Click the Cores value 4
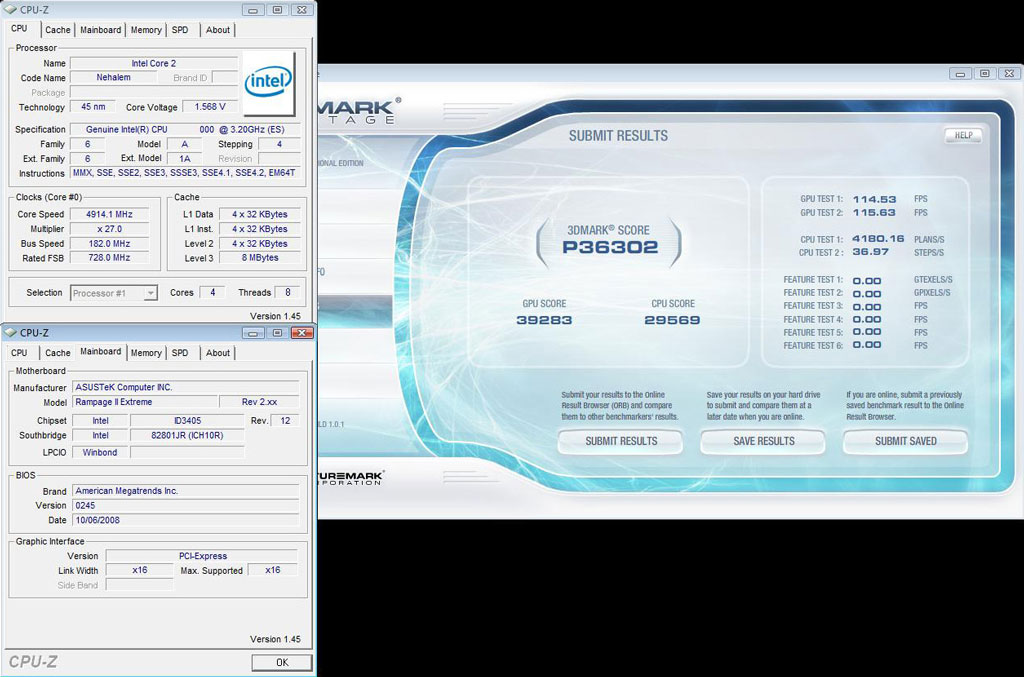Viewport: 1024px width, 677px height. tap(212, 292)
